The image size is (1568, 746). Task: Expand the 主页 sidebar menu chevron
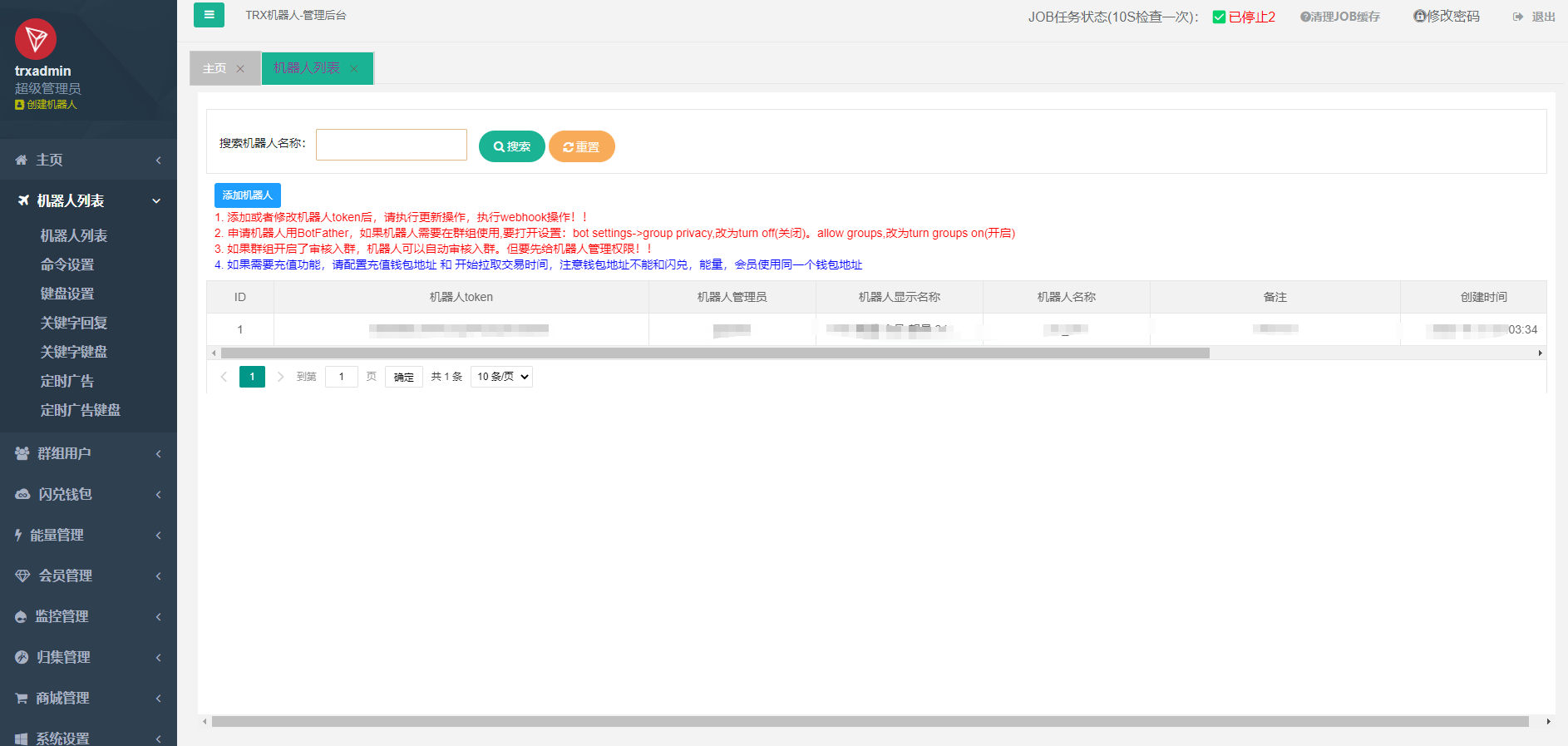point(158,161)
